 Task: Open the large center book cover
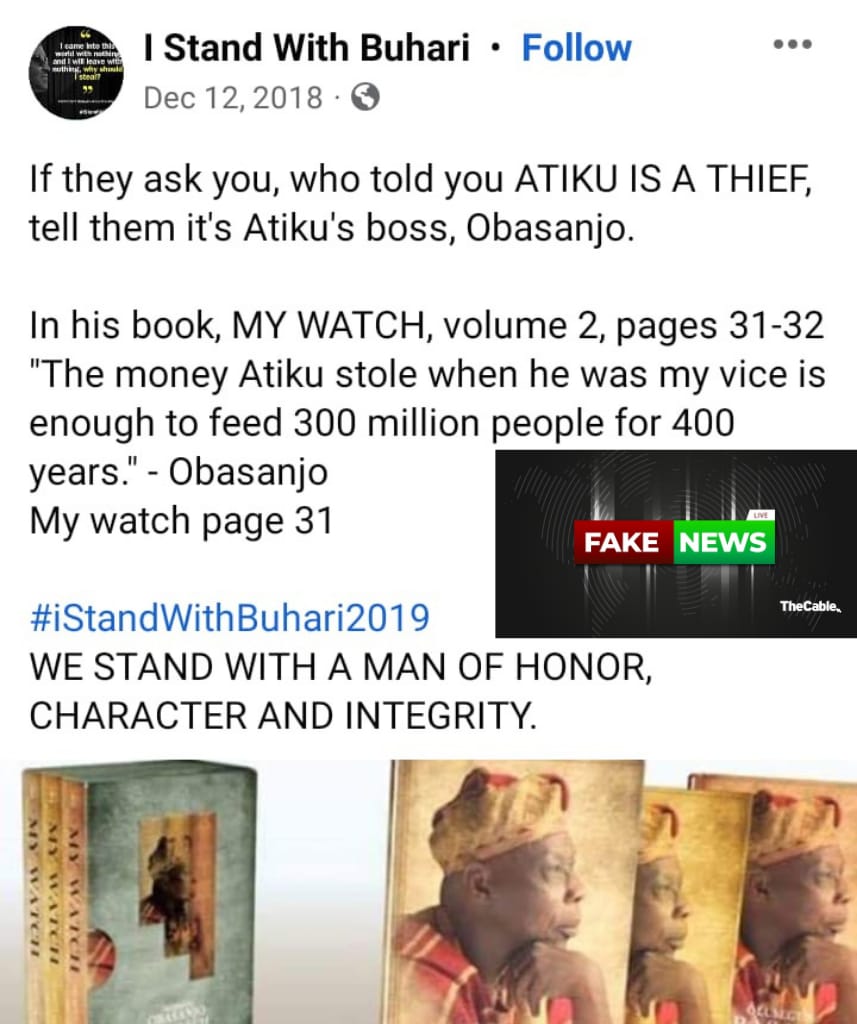(x=517, y=892)
